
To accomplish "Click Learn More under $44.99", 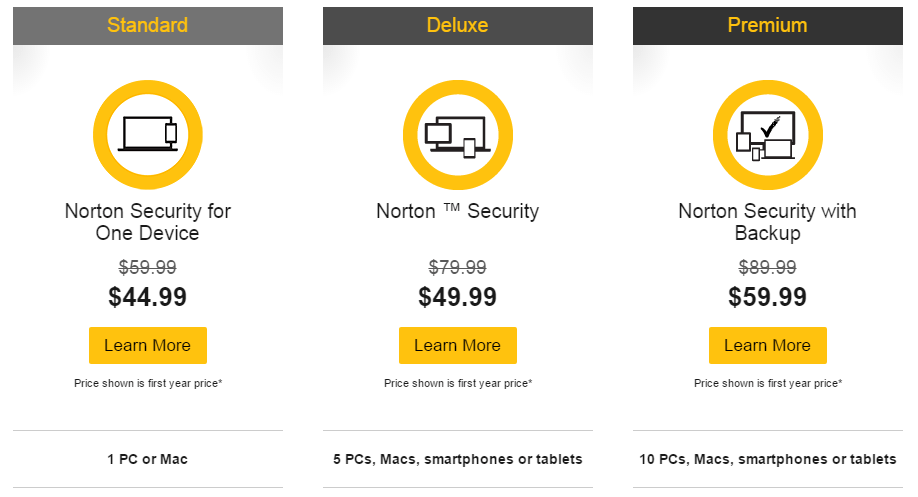I will coord(148,345).
